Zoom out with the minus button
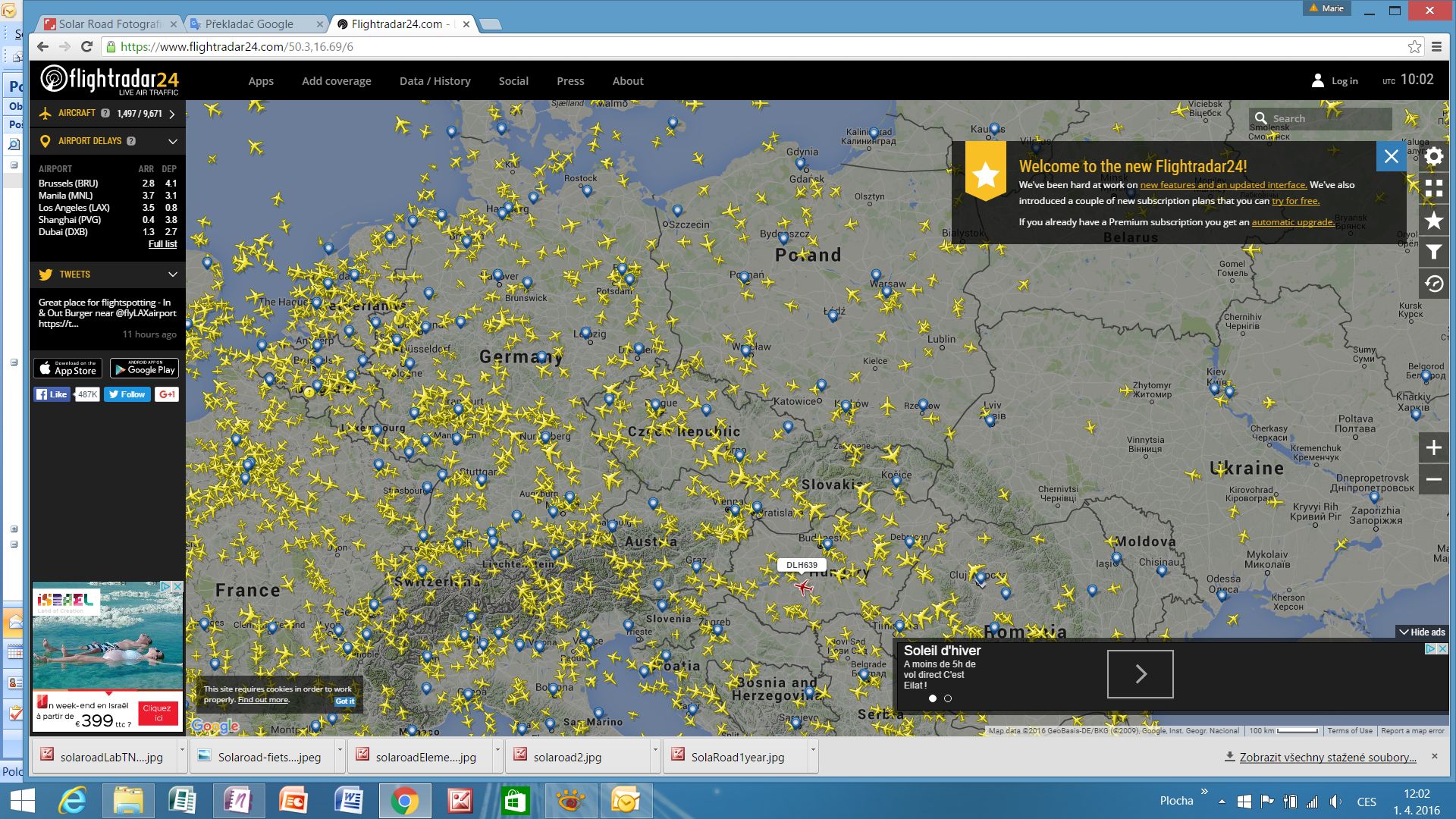Viewport: 1456px width, 819px height. click(1433, 479)
